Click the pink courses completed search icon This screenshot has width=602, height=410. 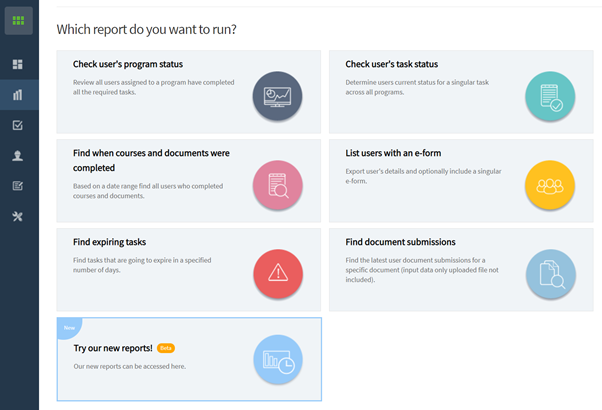[x=277, y=185]
